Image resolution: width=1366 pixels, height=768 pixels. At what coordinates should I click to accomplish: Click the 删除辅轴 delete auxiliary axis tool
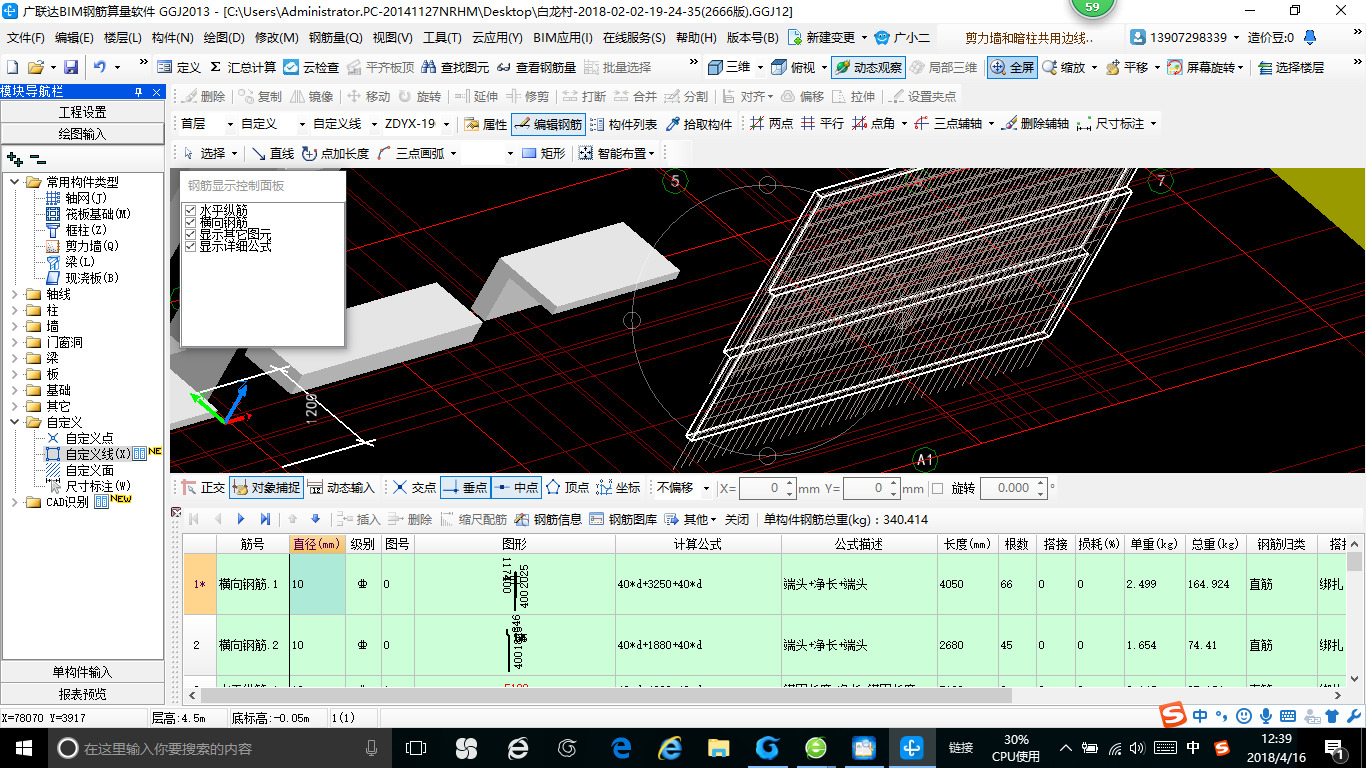[x=1036, y=124]
